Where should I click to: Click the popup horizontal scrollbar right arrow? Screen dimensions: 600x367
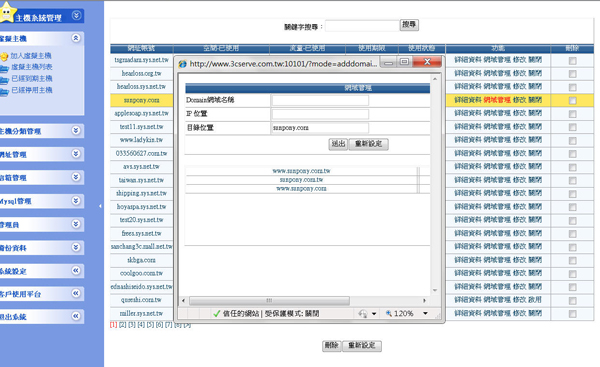pos(424,300)
